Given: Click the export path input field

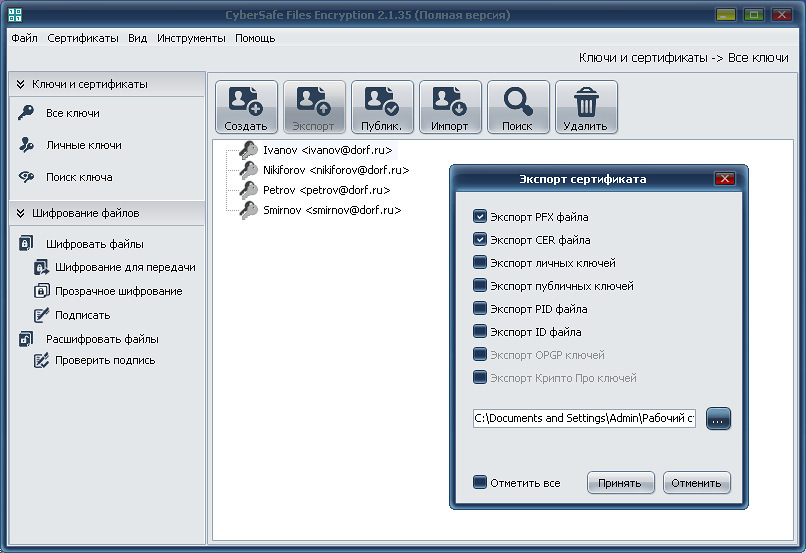Looking at the screenshot, I should pyautogui.click(x=584, y=418).
